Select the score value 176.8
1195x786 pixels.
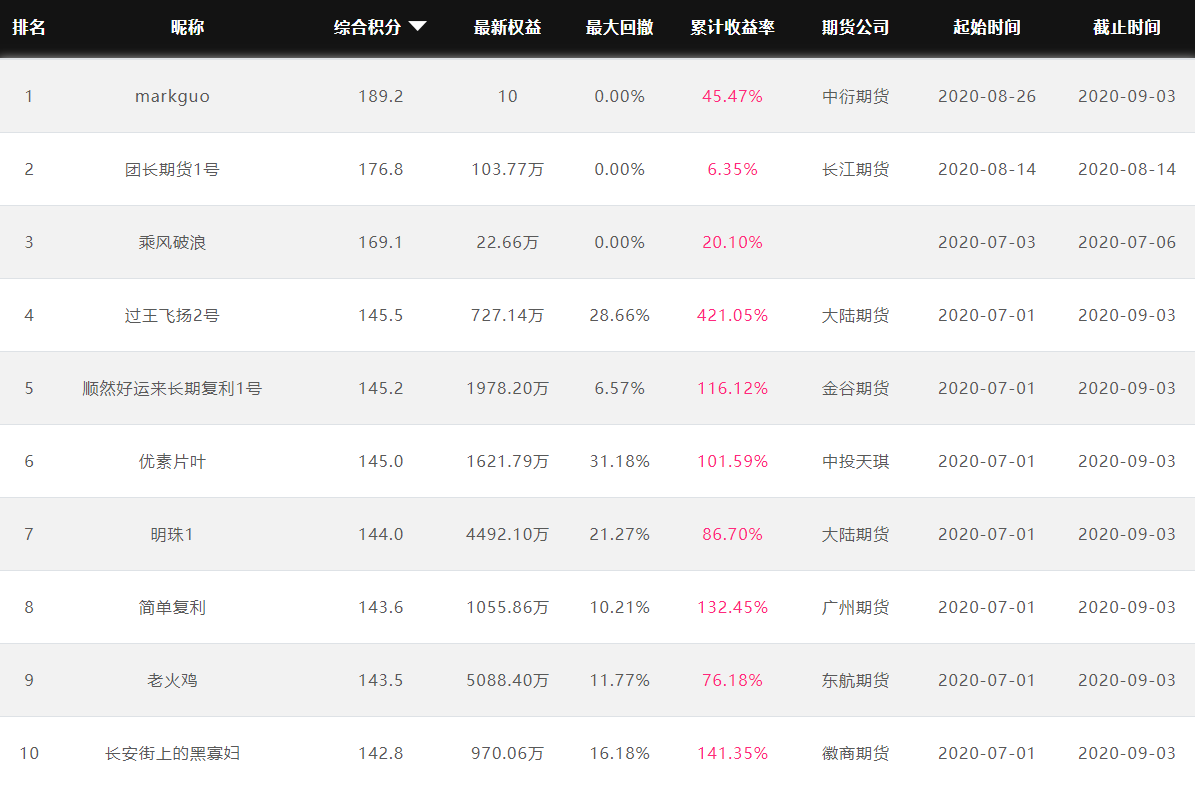coord(380,169)
